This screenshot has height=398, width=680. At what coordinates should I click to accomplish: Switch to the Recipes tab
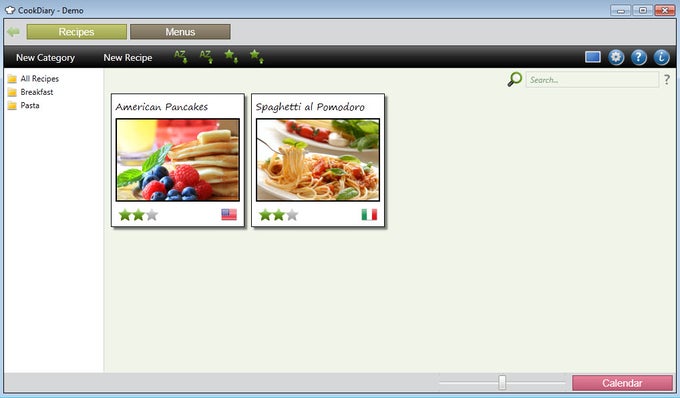click(76, 32)
